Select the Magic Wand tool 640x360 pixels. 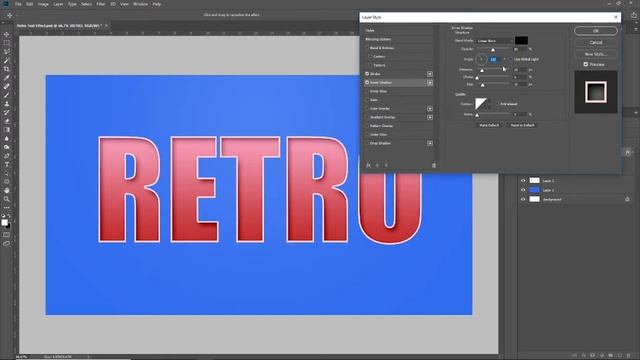pos(7,60)
